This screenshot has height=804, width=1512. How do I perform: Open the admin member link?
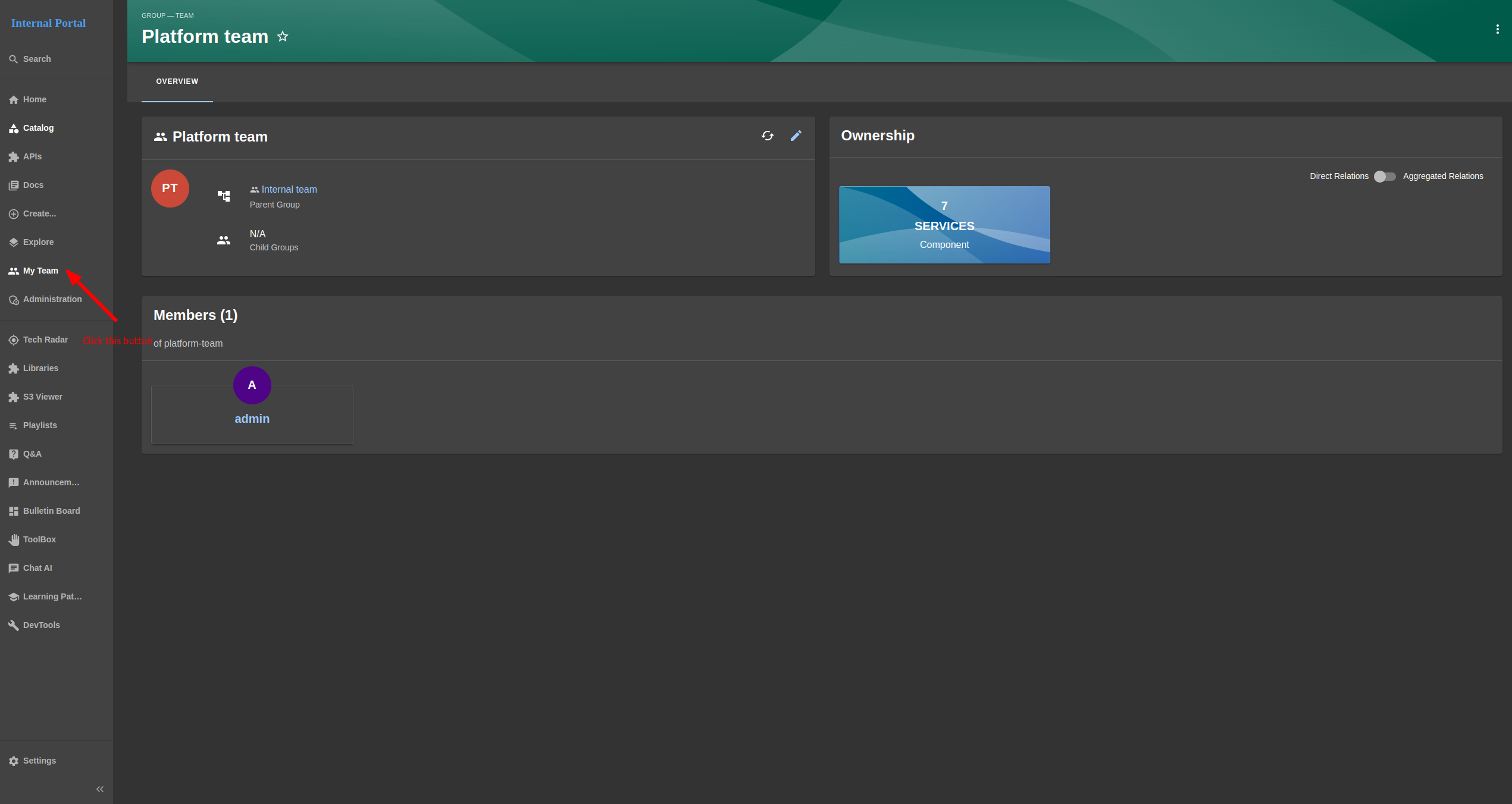tap(252, 419)
